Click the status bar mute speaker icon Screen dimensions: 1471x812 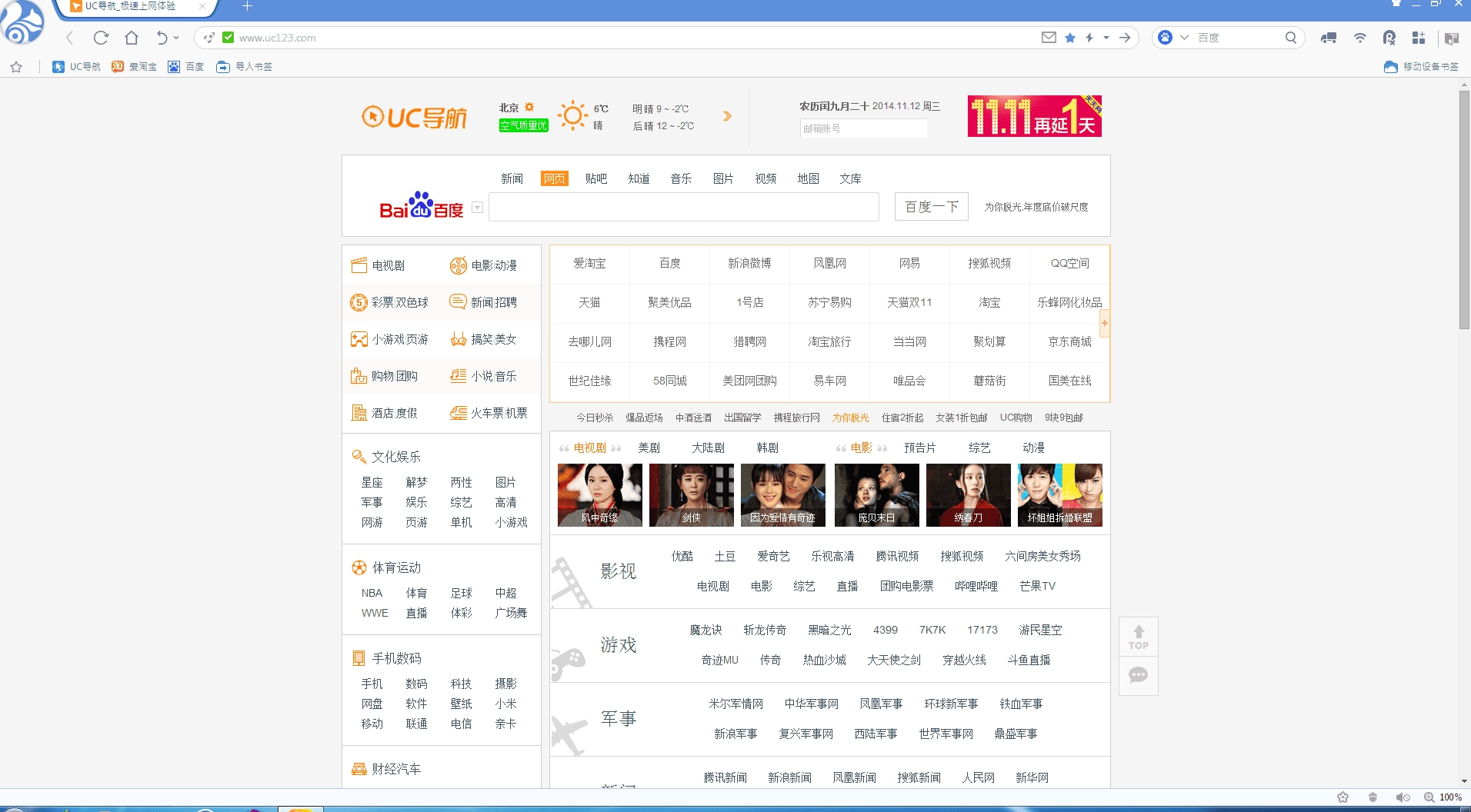click(x=1403, y=797)
